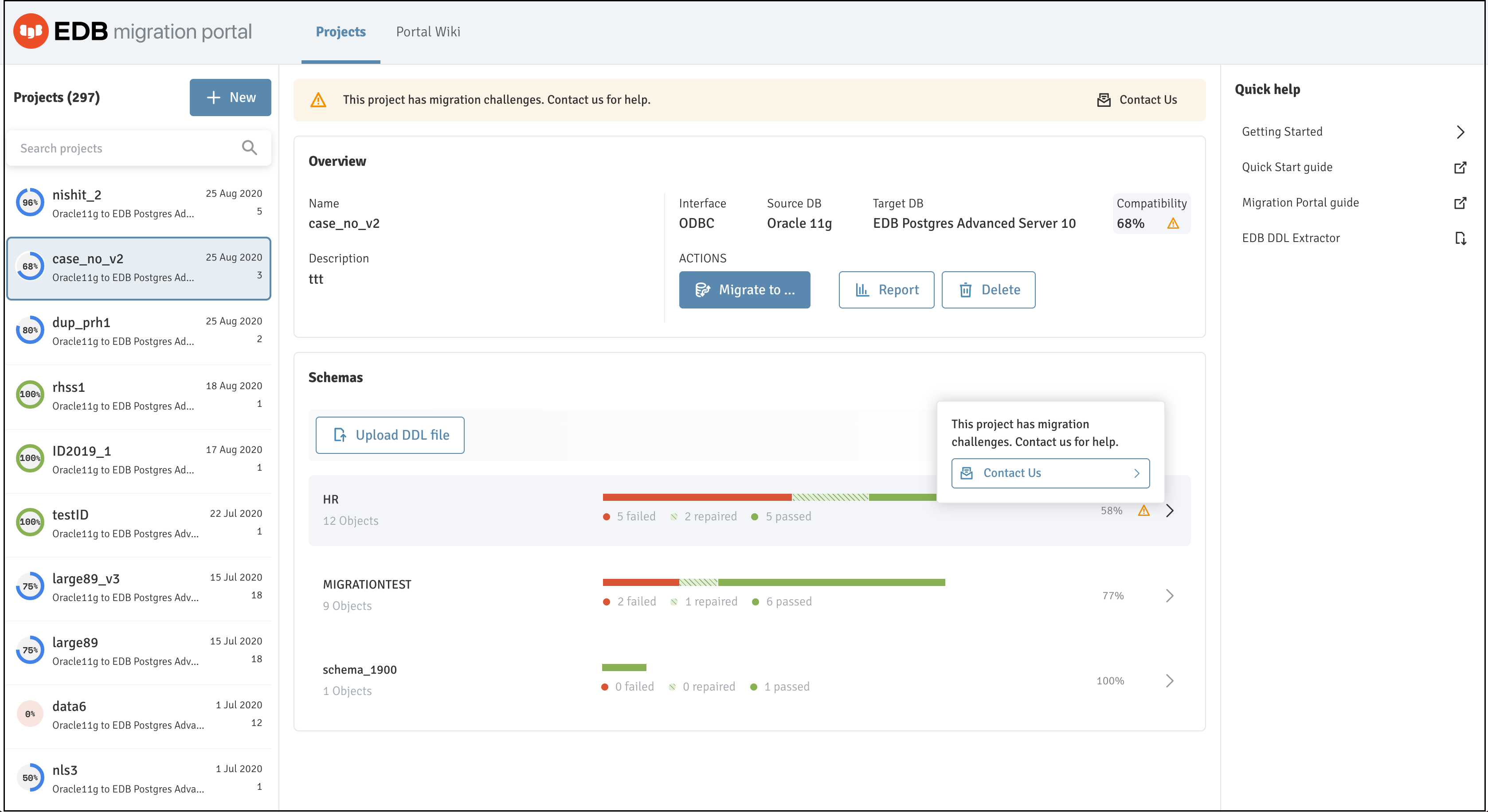Click the 100% ring for rhss1

[30, 394]
